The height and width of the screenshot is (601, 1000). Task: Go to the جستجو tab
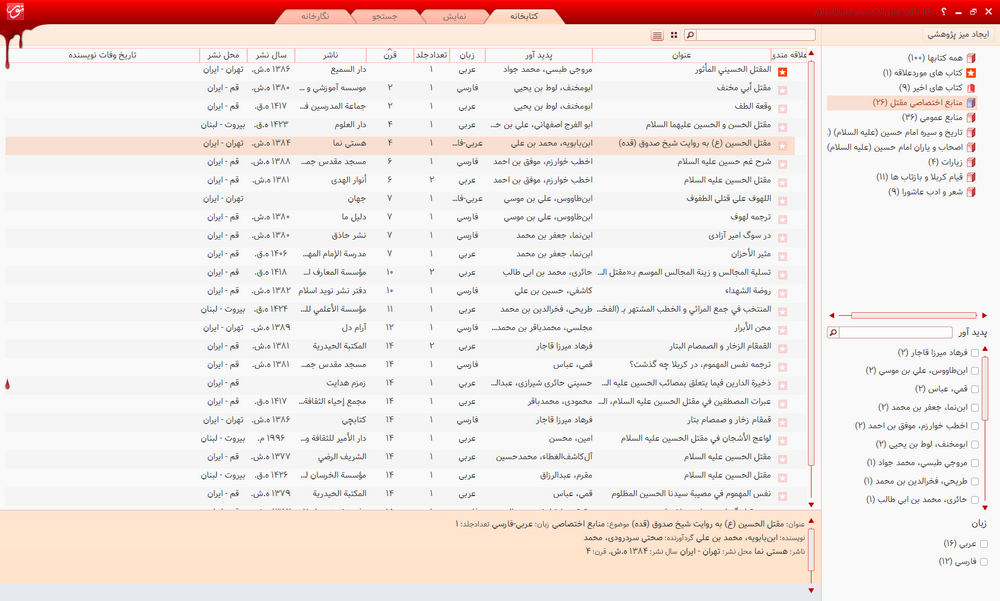pyautogui.click(x=385, y=16)
